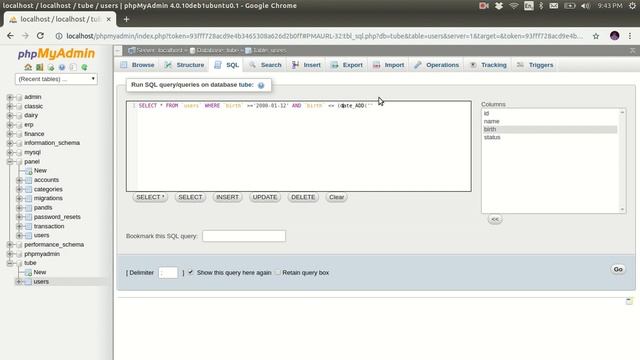
Task: Toggle Show this query here again checkbox
Action: tap(191, 272)
